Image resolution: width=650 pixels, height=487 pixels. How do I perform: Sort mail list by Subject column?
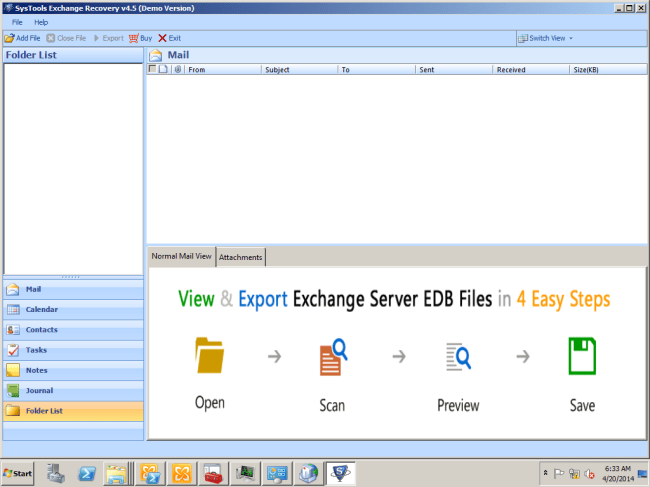300,70
